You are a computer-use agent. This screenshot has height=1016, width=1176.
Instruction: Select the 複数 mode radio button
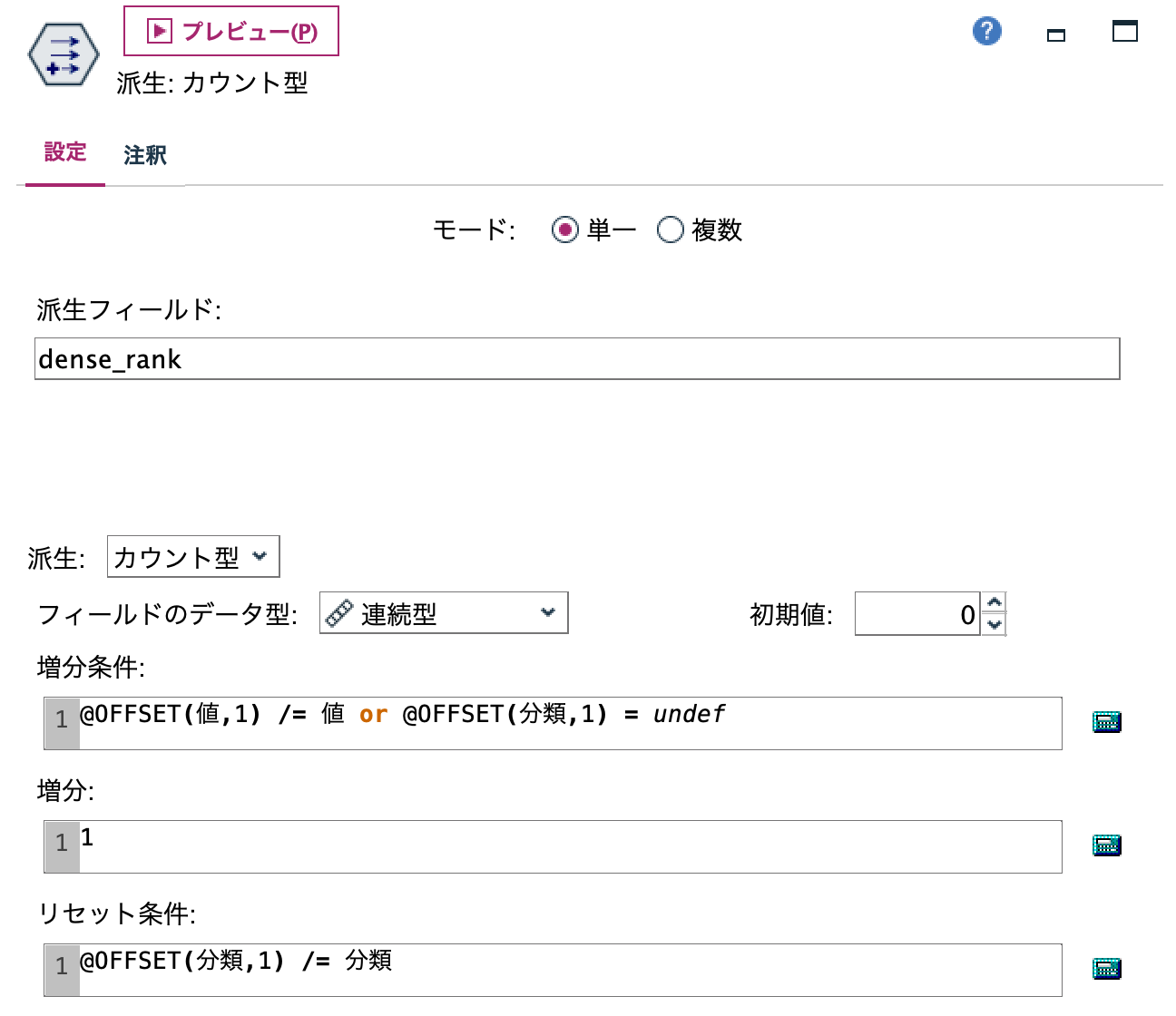[x=671, y=230]
